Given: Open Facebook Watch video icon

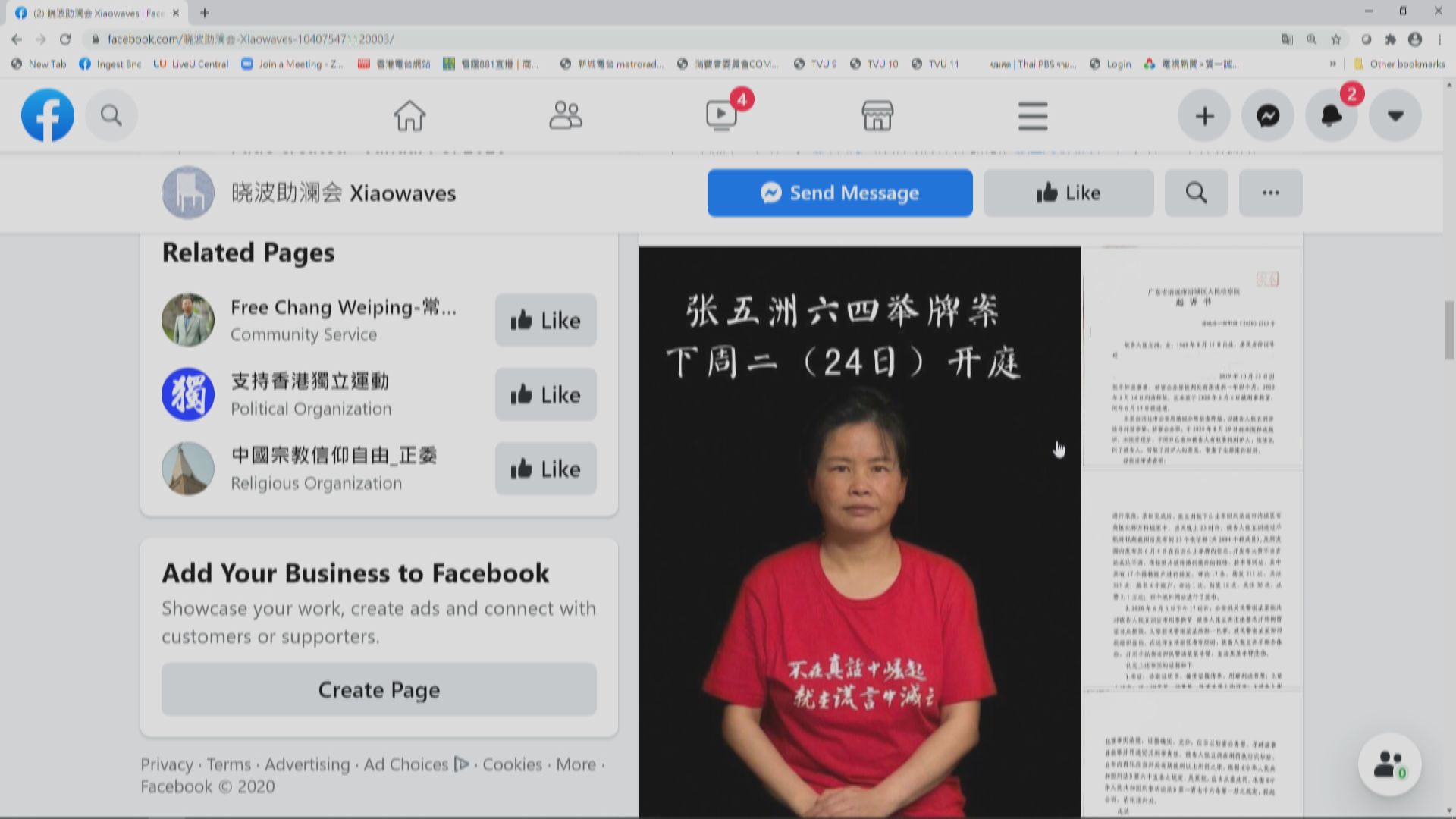Looking at the screenshot, I should (x=721, y=116).
